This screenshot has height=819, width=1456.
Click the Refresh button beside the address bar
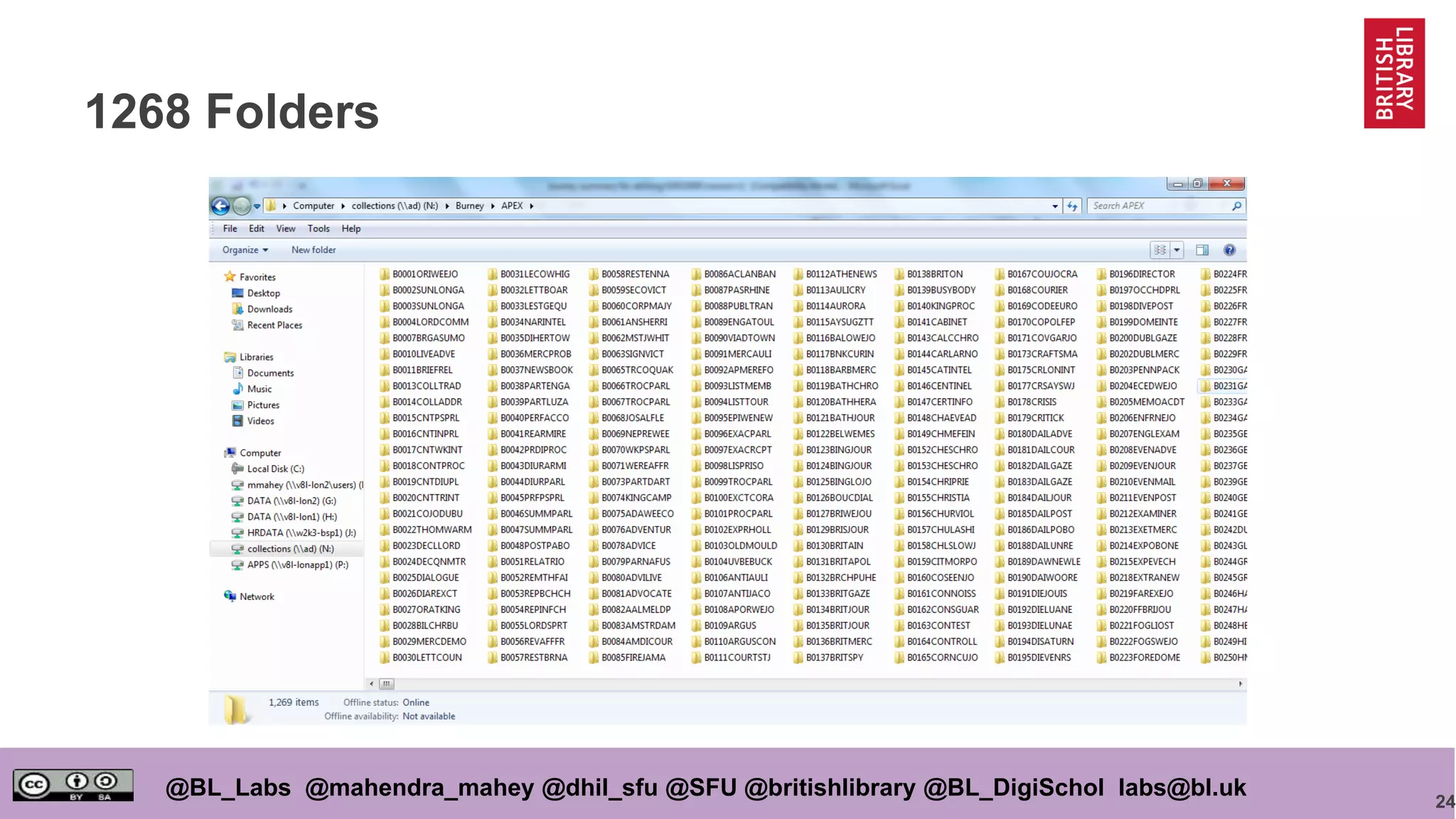pyautogui.click(x=1072, y=206)
